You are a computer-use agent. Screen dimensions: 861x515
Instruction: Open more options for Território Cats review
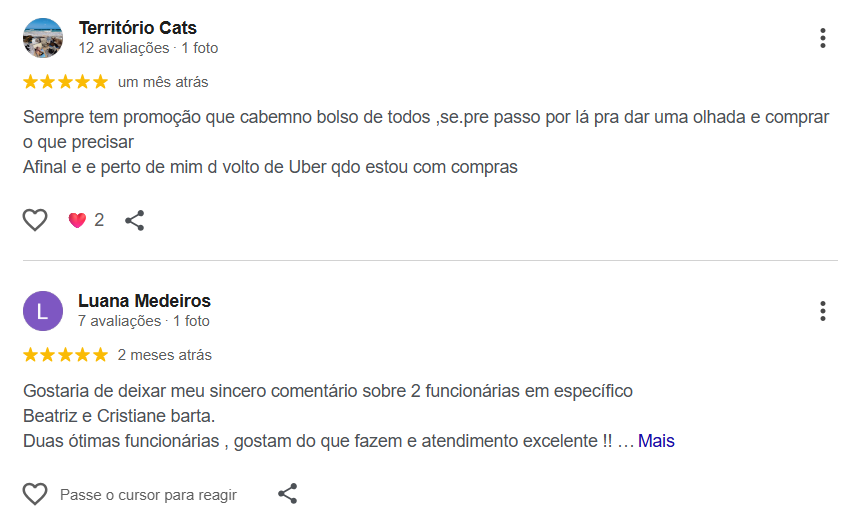pyautogui.click(x=822, y=38)
